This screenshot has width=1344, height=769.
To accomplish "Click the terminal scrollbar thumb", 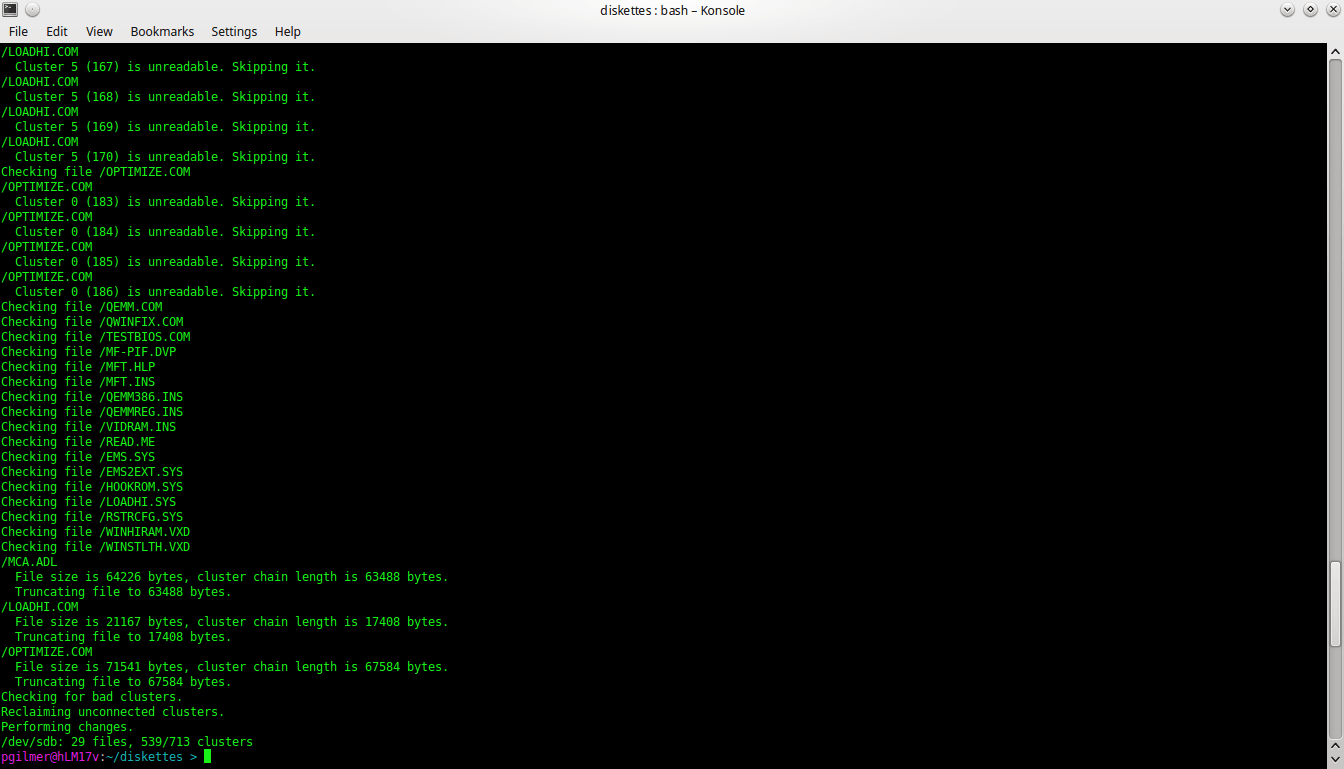I will pos(1336,604).
